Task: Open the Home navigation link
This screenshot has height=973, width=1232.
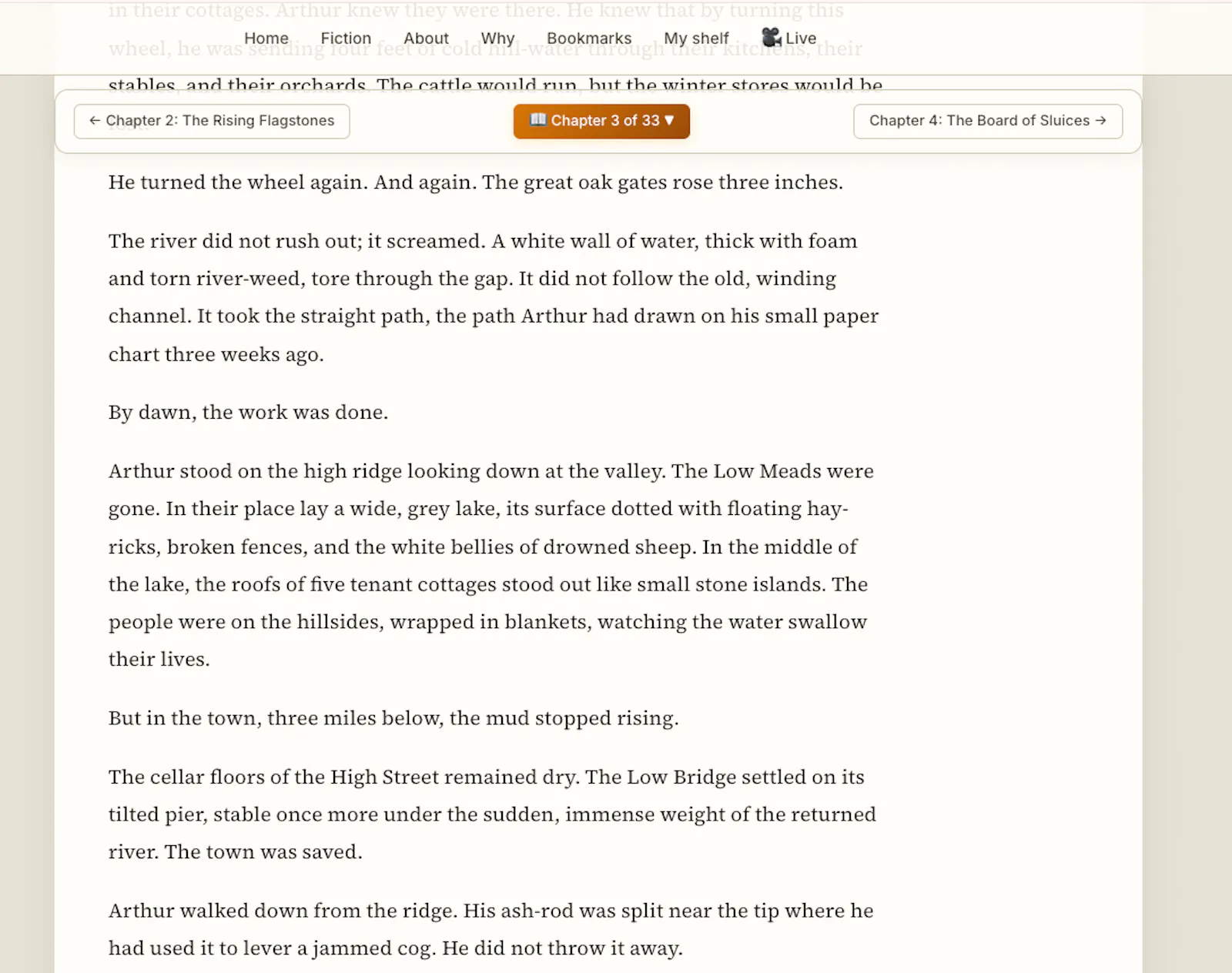Action: [266, 38]
